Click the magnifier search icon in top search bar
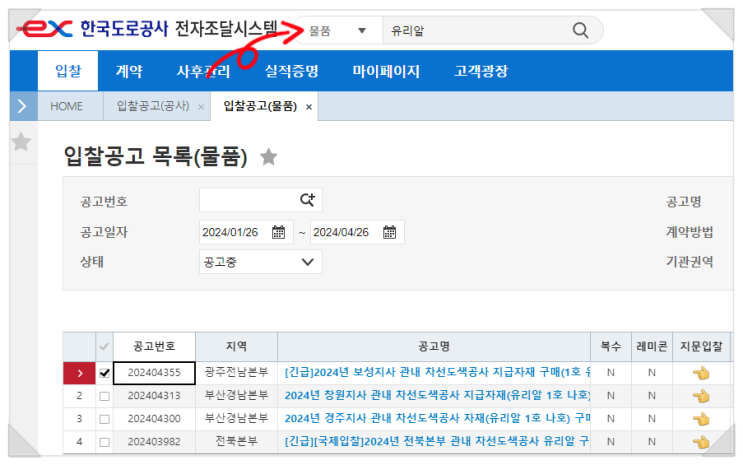Screen dimensions: 743x465 [x=580, y=30]
